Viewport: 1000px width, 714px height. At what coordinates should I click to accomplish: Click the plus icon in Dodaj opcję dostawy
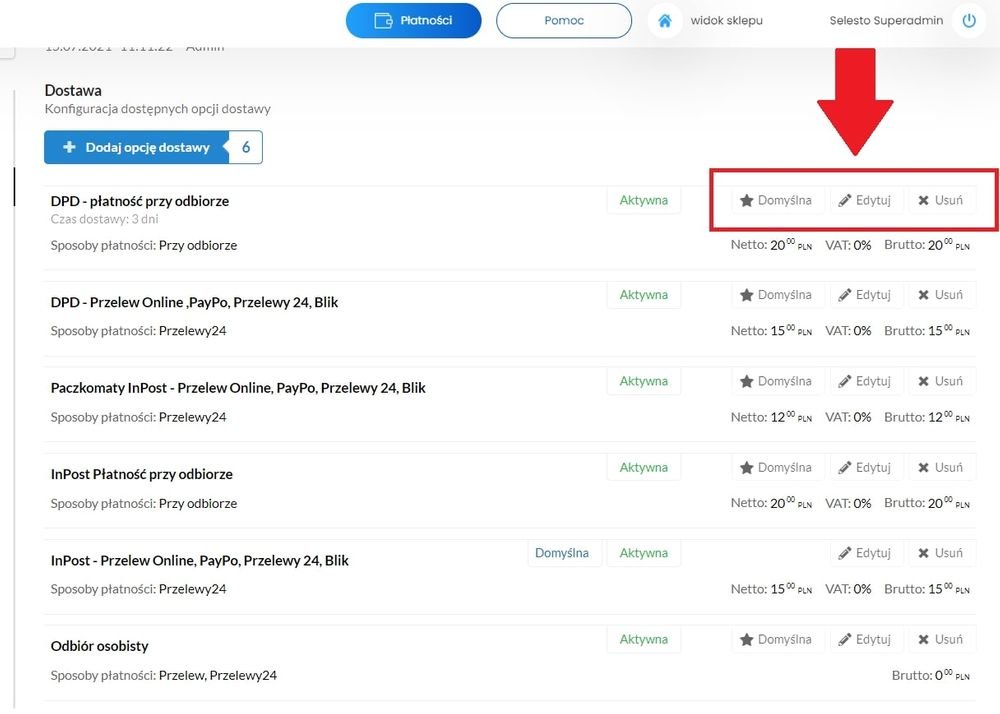coord(69,147)
